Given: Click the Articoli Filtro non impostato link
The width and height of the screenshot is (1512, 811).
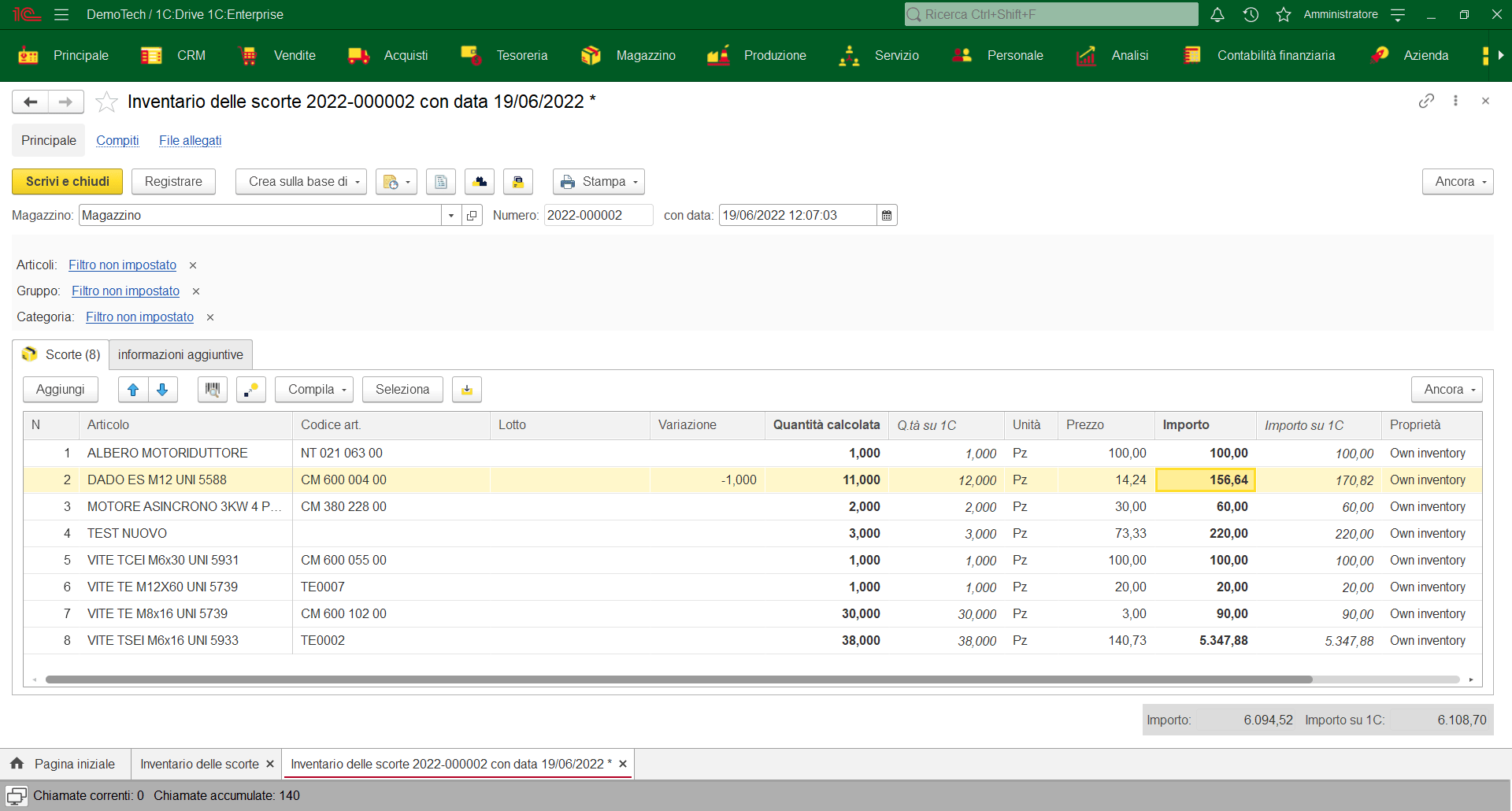Looking at the screenshot, I should (122, 265).
